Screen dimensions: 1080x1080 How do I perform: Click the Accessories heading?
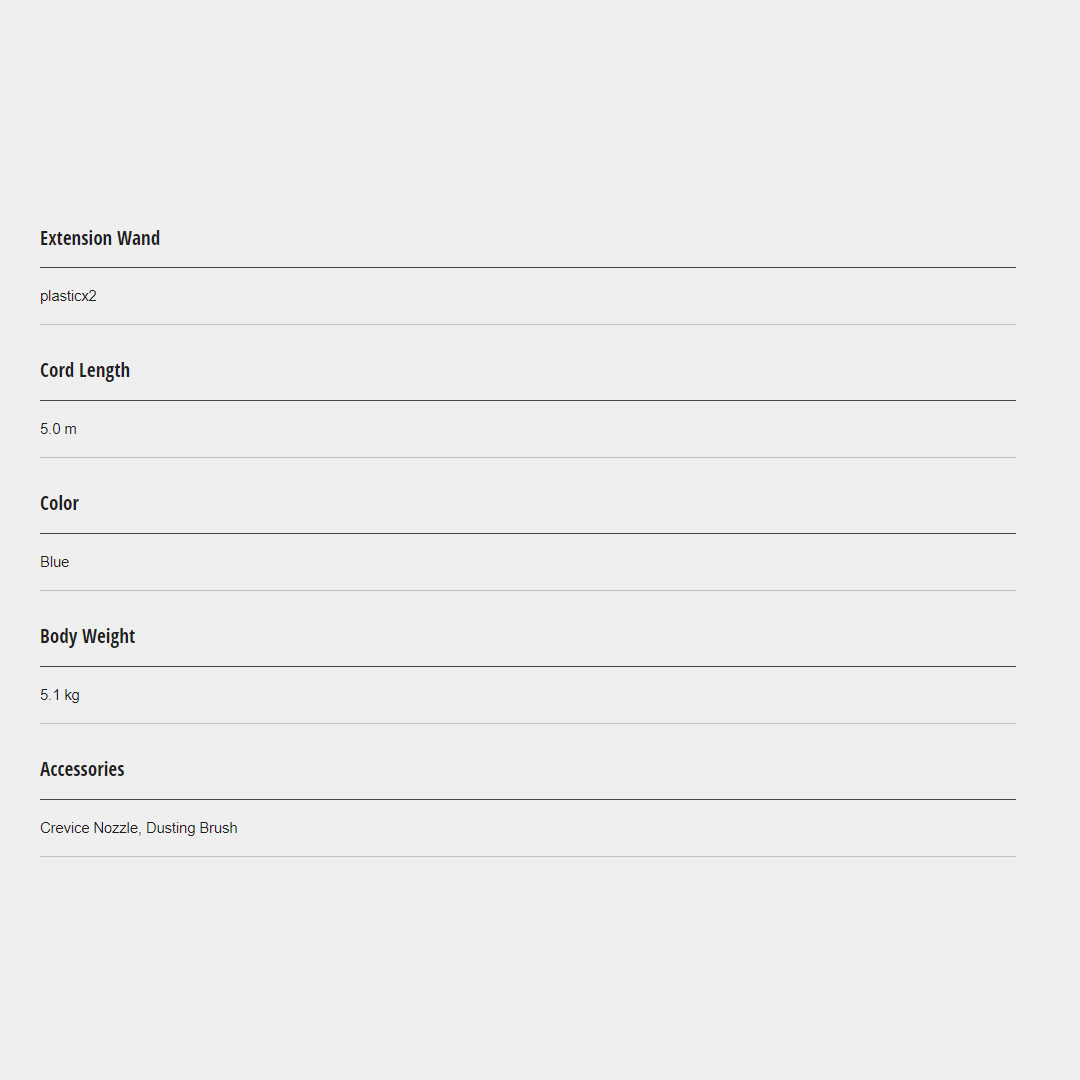tap(82, 769)
